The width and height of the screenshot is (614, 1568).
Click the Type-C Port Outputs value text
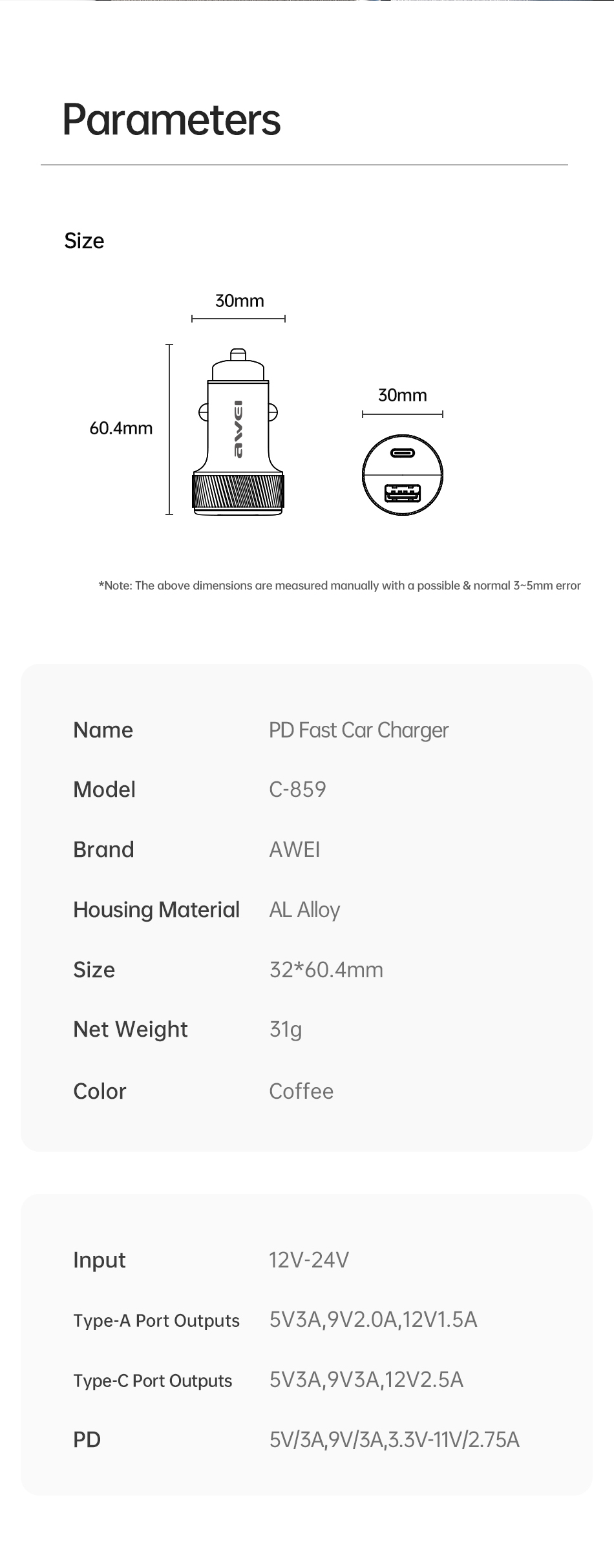tap(366, 1380)
